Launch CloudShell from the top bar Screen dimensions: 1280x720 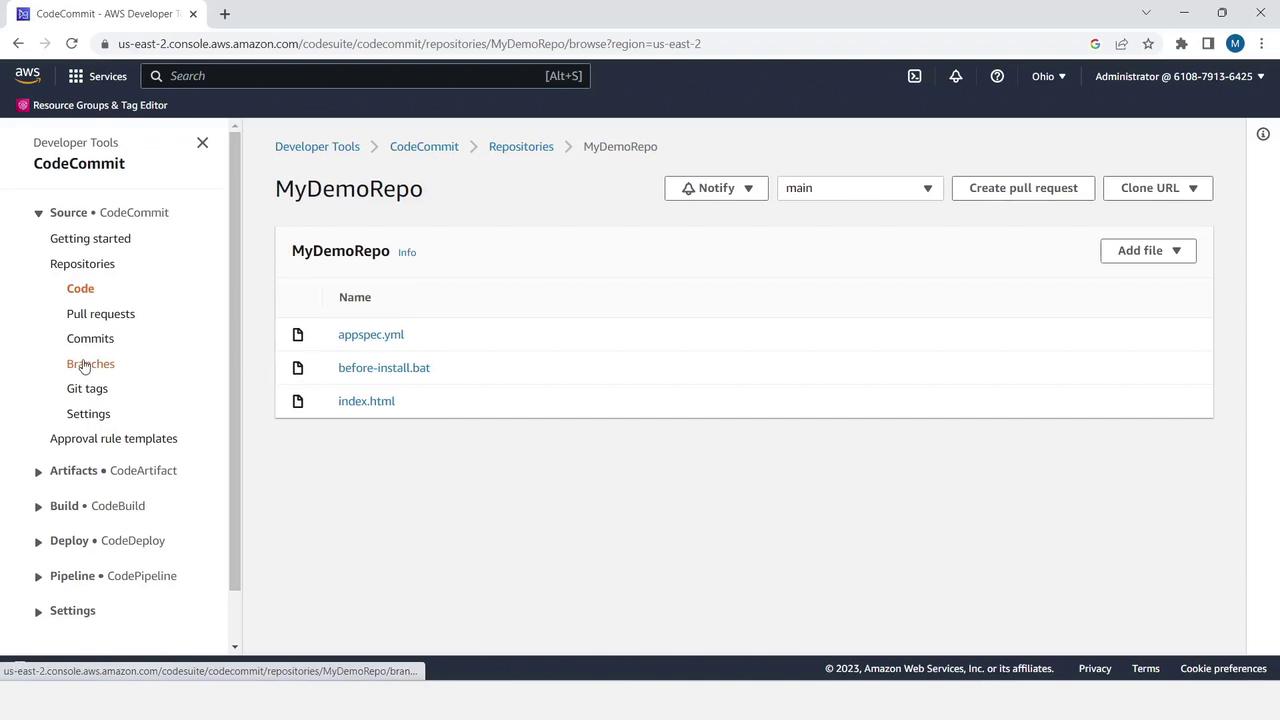coord(914,76)
